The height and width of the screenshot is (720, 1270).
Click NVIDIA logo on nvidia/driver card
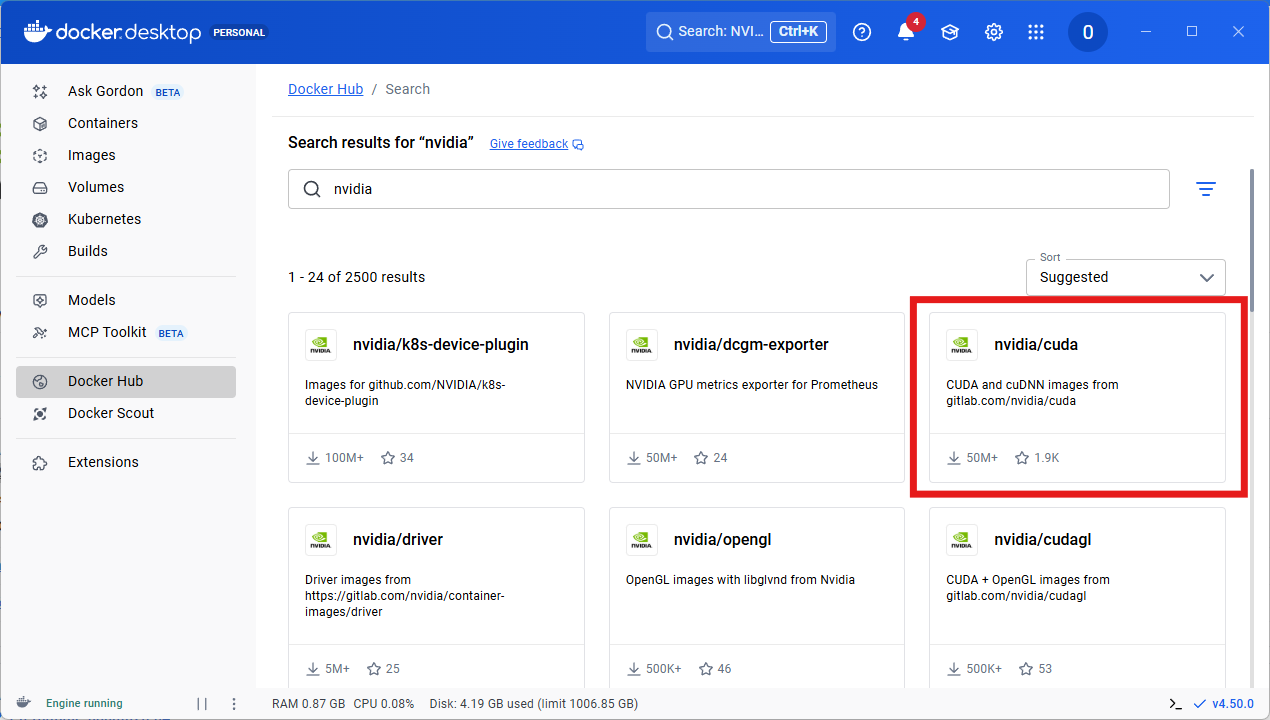[321, 540]
